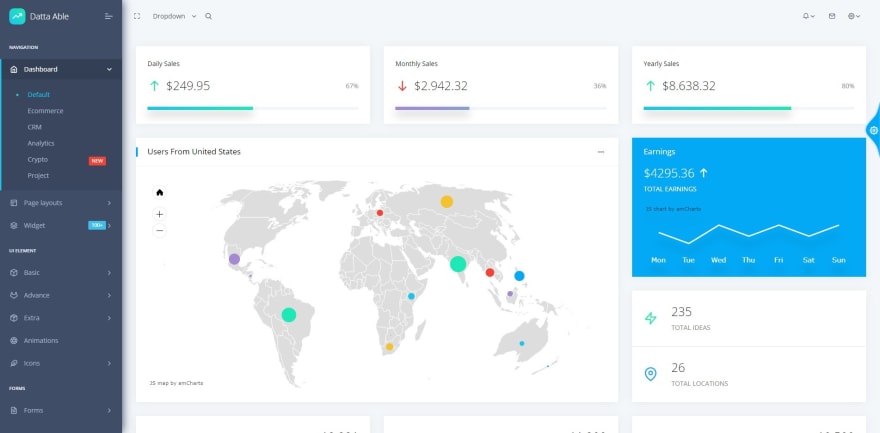The image size is (880, 433).
Task: Open the CRM dashboard
Action: click(x=34, y=127)
